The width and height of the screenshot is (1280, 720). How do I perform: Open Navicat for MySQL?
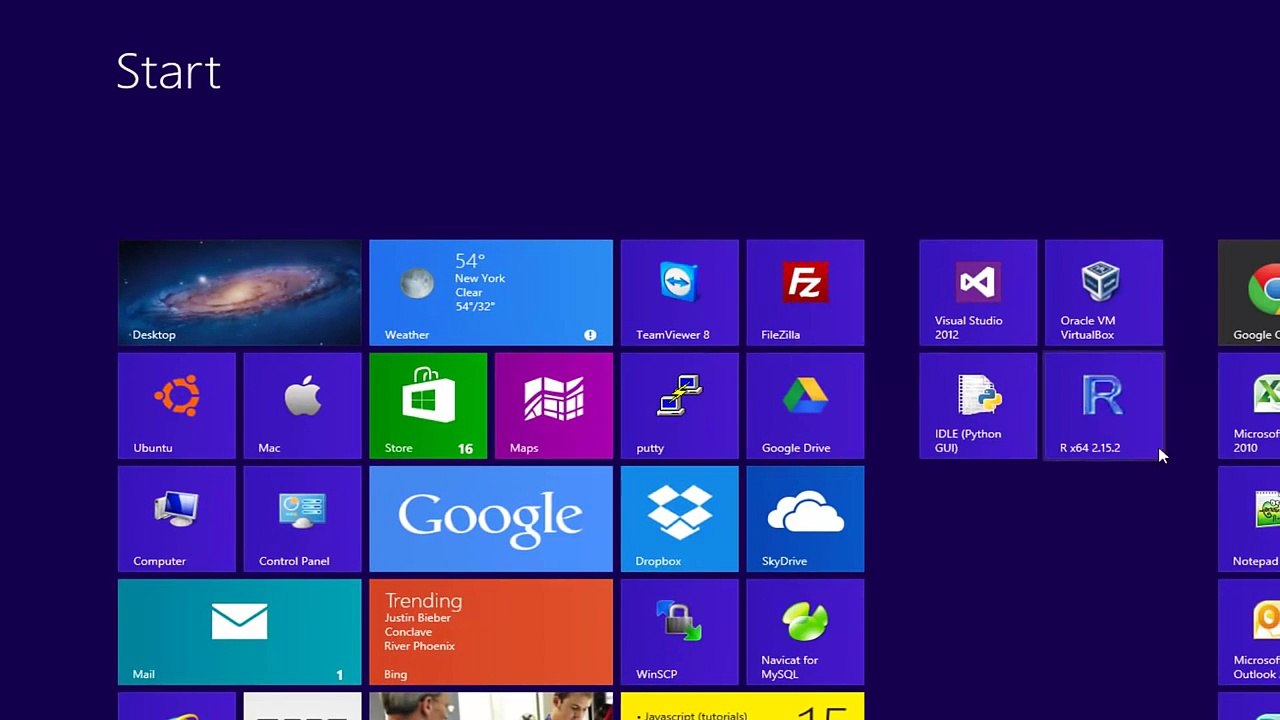coord(805,632)
